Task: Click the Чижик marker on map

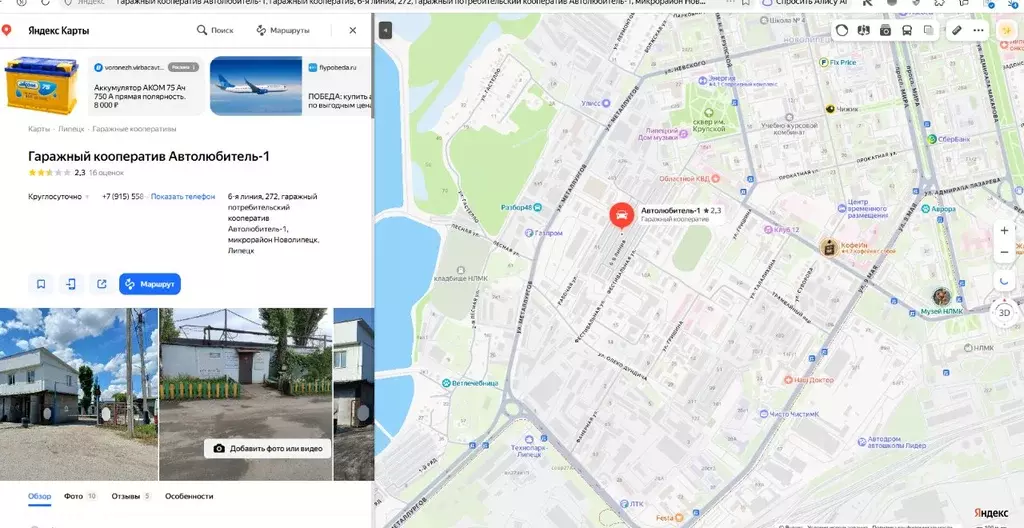Action: [830, 109]
